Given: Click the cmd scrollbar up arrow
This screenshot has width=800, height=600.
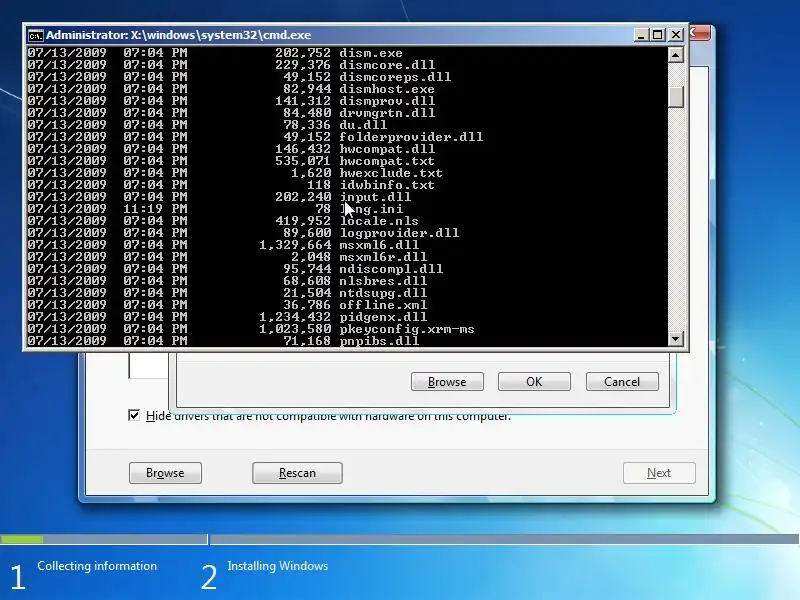Looking at the screenshot, I should (x=676, y=55).
